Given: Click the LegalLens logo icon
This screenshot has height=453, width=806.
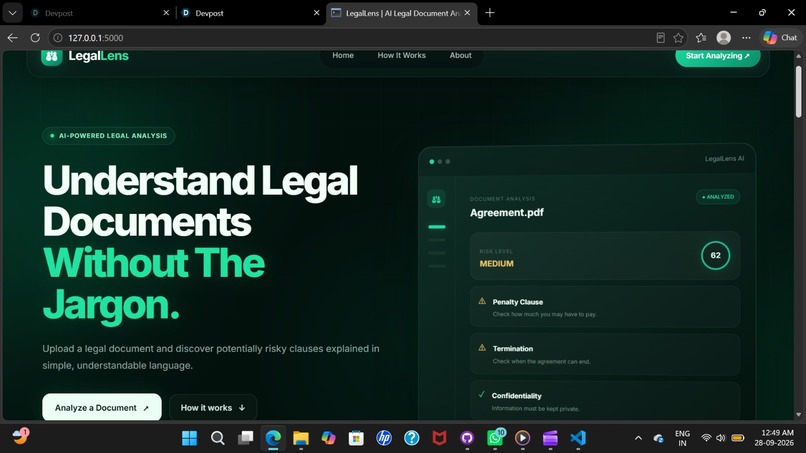Looking at the screenshot, I should [51, 57].
